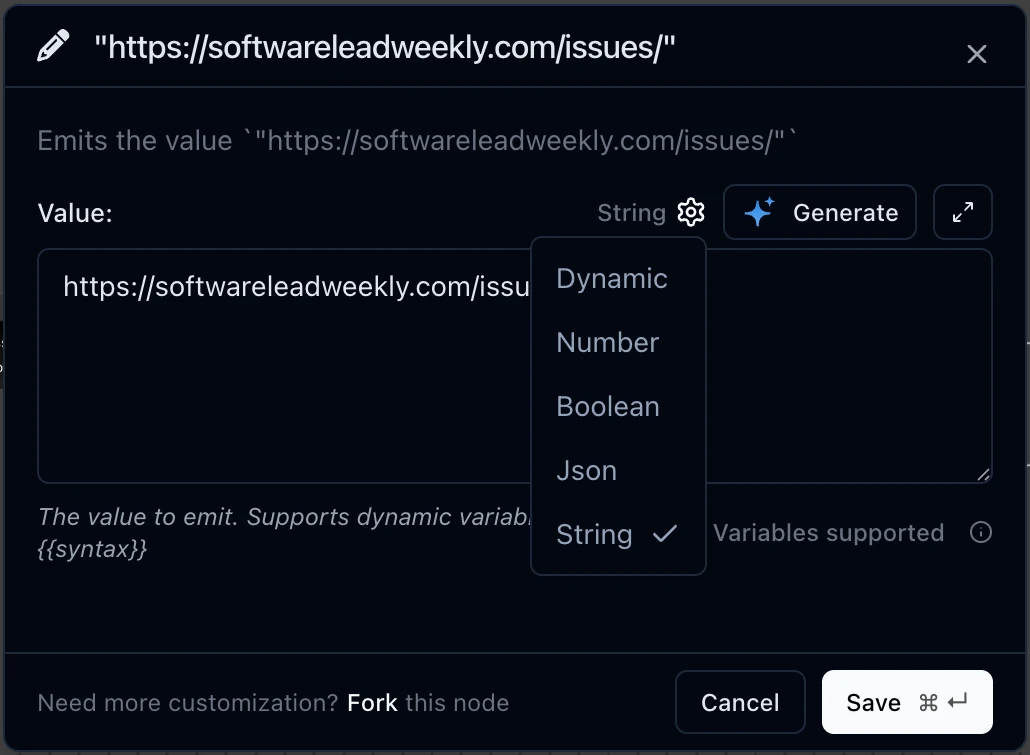Select the checked String menu option

pos(618,534)
